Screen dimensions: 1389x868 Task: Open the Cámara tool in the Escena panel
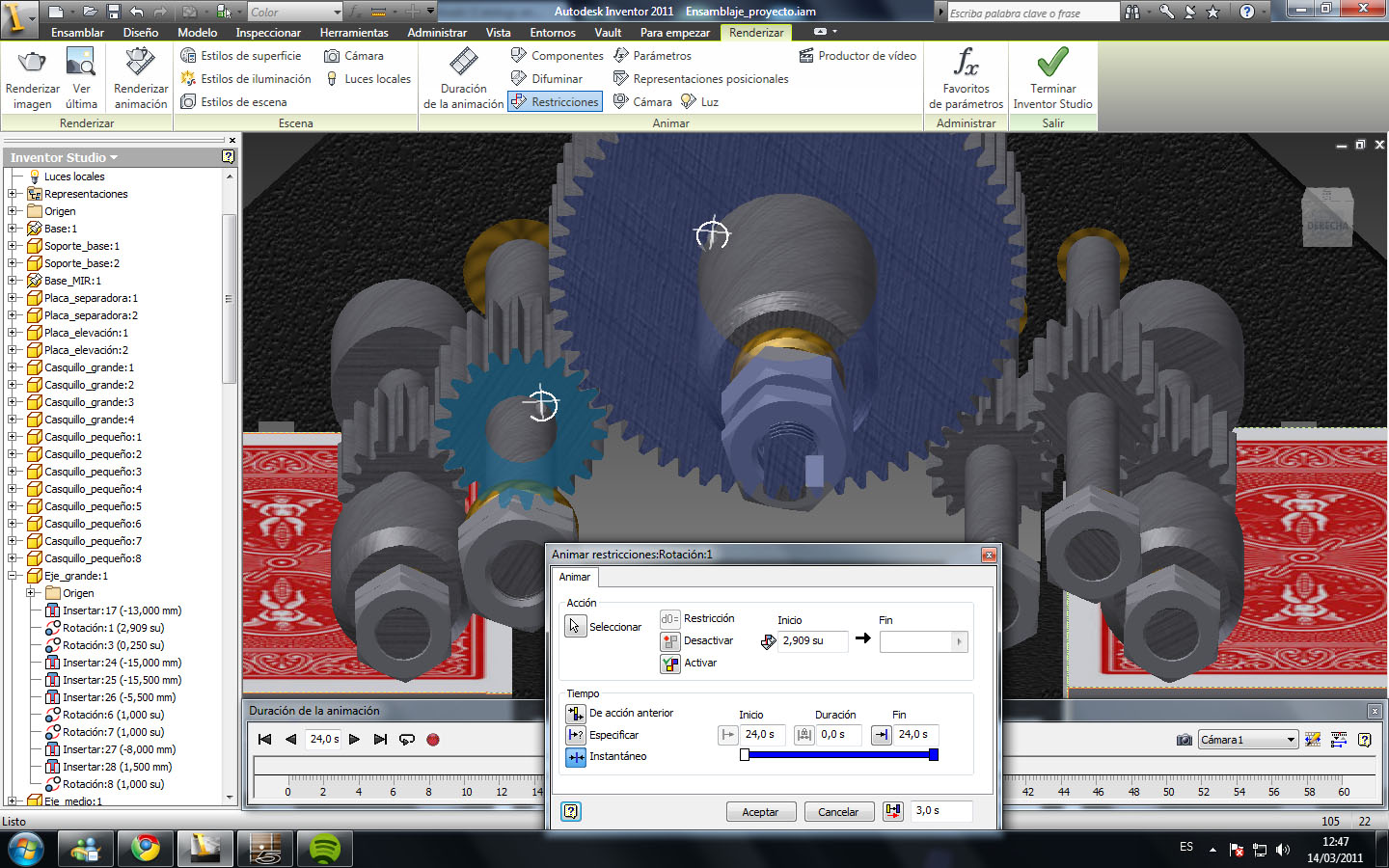point(354,56)
